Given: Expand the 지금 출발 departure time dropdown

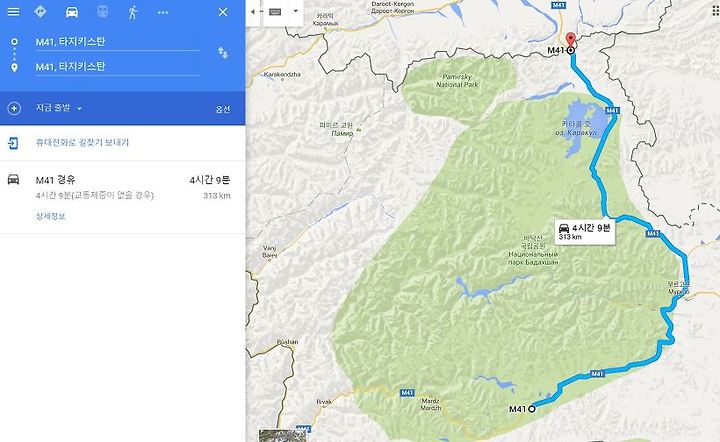Looking at the screenshot, I should pyautogui.click(x=59, y=108).
